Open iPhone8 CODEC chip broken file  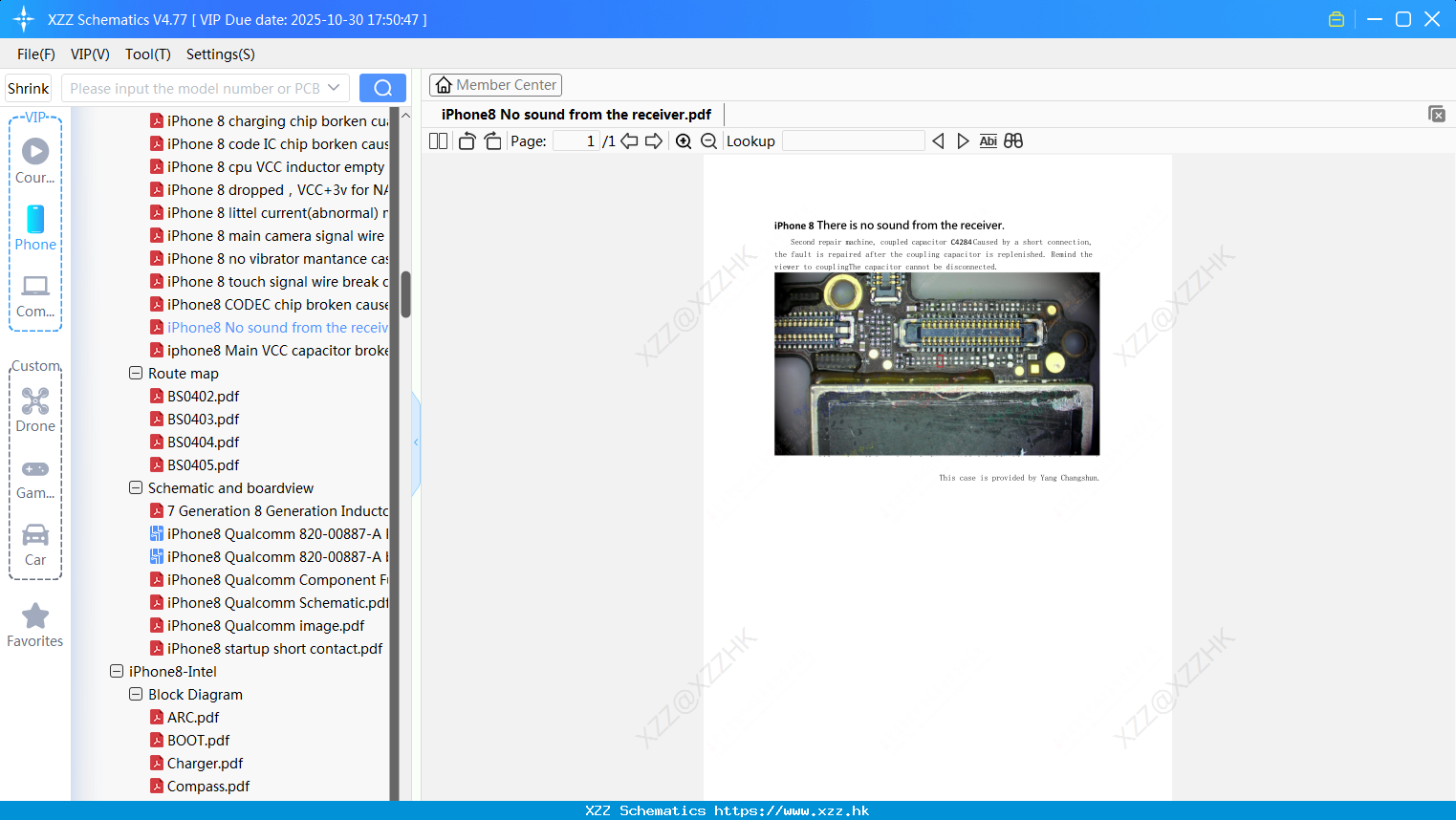(x=270, y=304)
